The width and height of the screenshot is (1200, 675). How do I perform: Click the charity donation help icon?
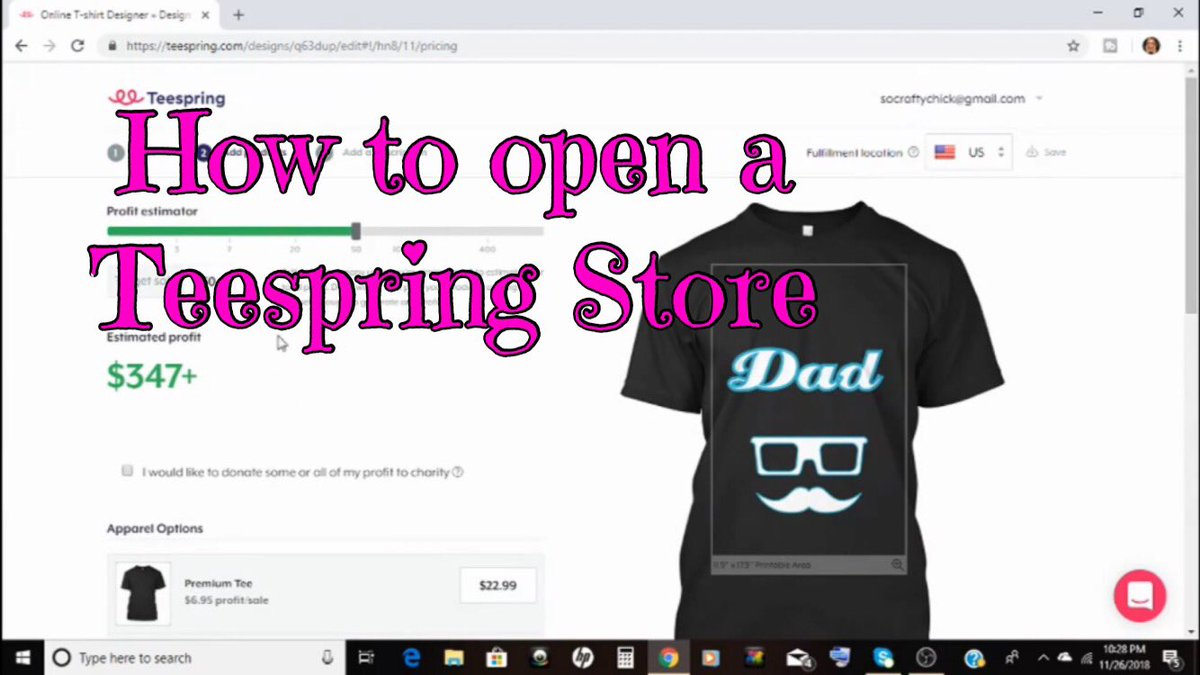pos(458,472)
